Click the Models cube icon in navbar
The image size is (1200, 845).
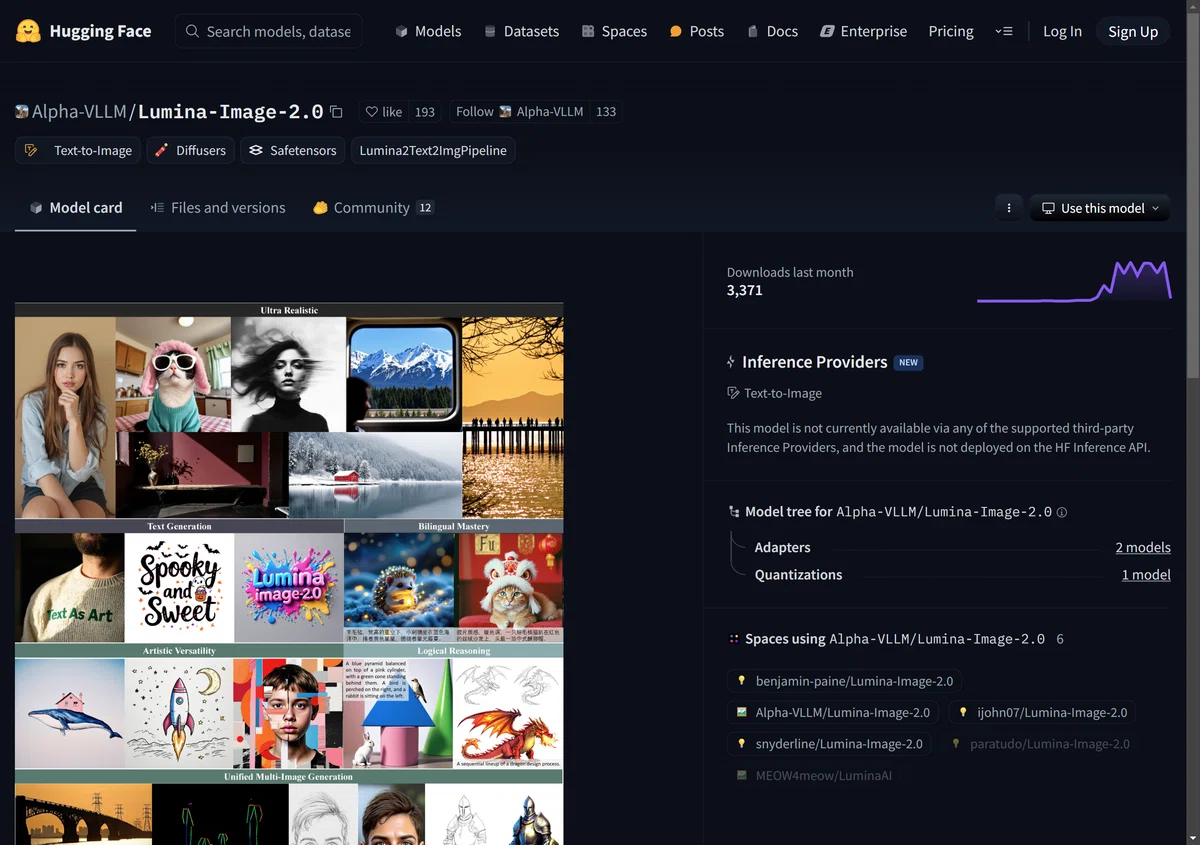click(x=402, y=31)
